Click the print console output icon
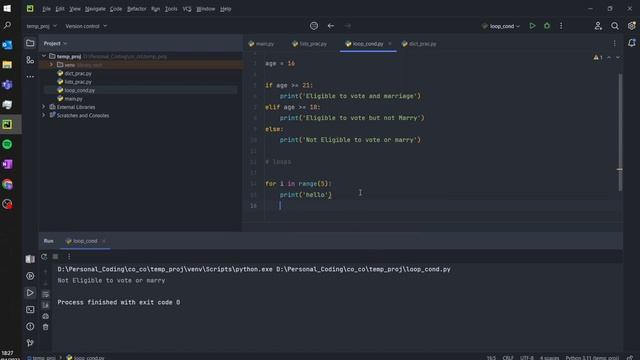 pos(45,316)
